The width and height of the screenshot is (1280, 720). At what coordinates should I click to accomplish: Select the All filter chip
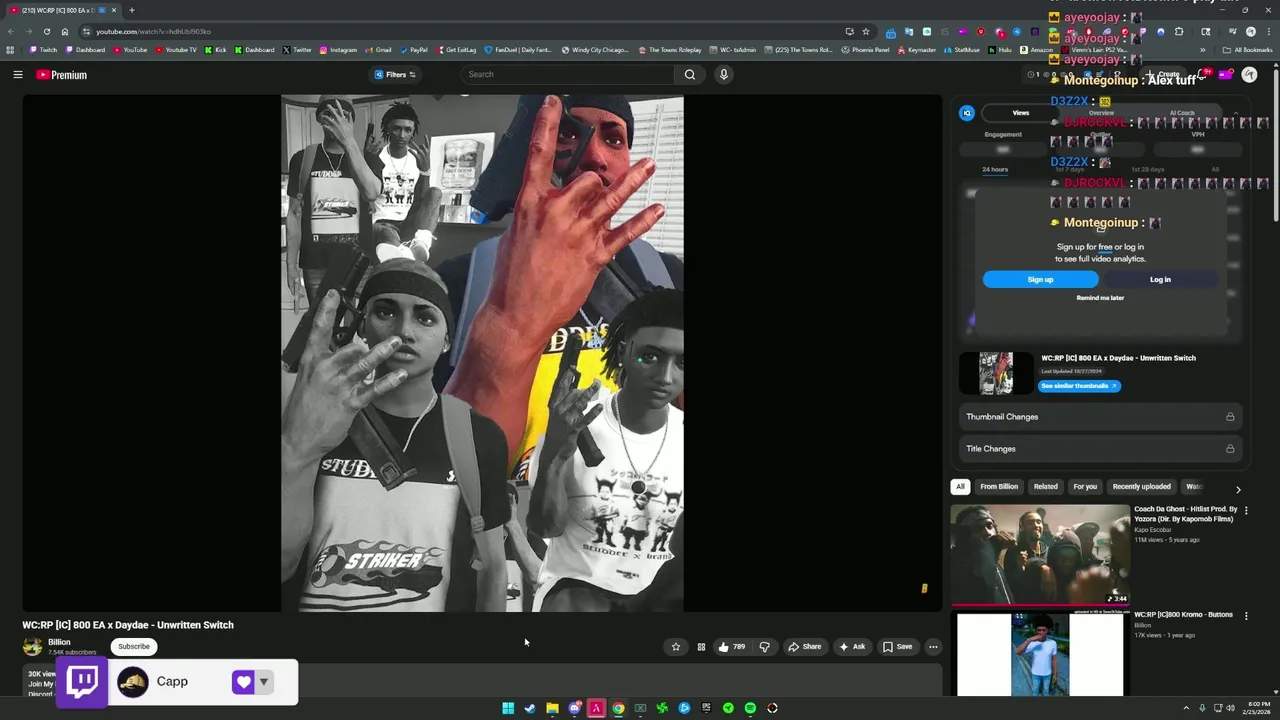[x=960, y=487]
